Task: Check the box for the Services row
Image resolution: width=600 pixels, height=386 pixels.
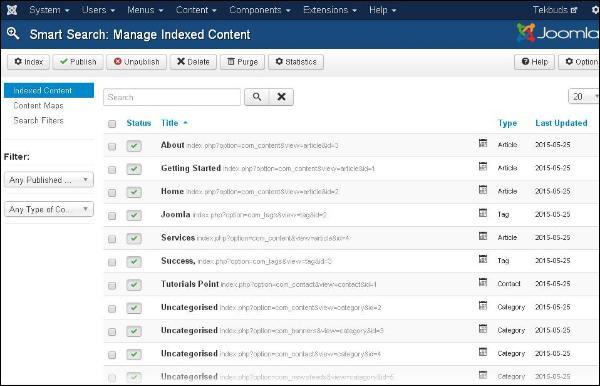Action: tap(112, 239)
